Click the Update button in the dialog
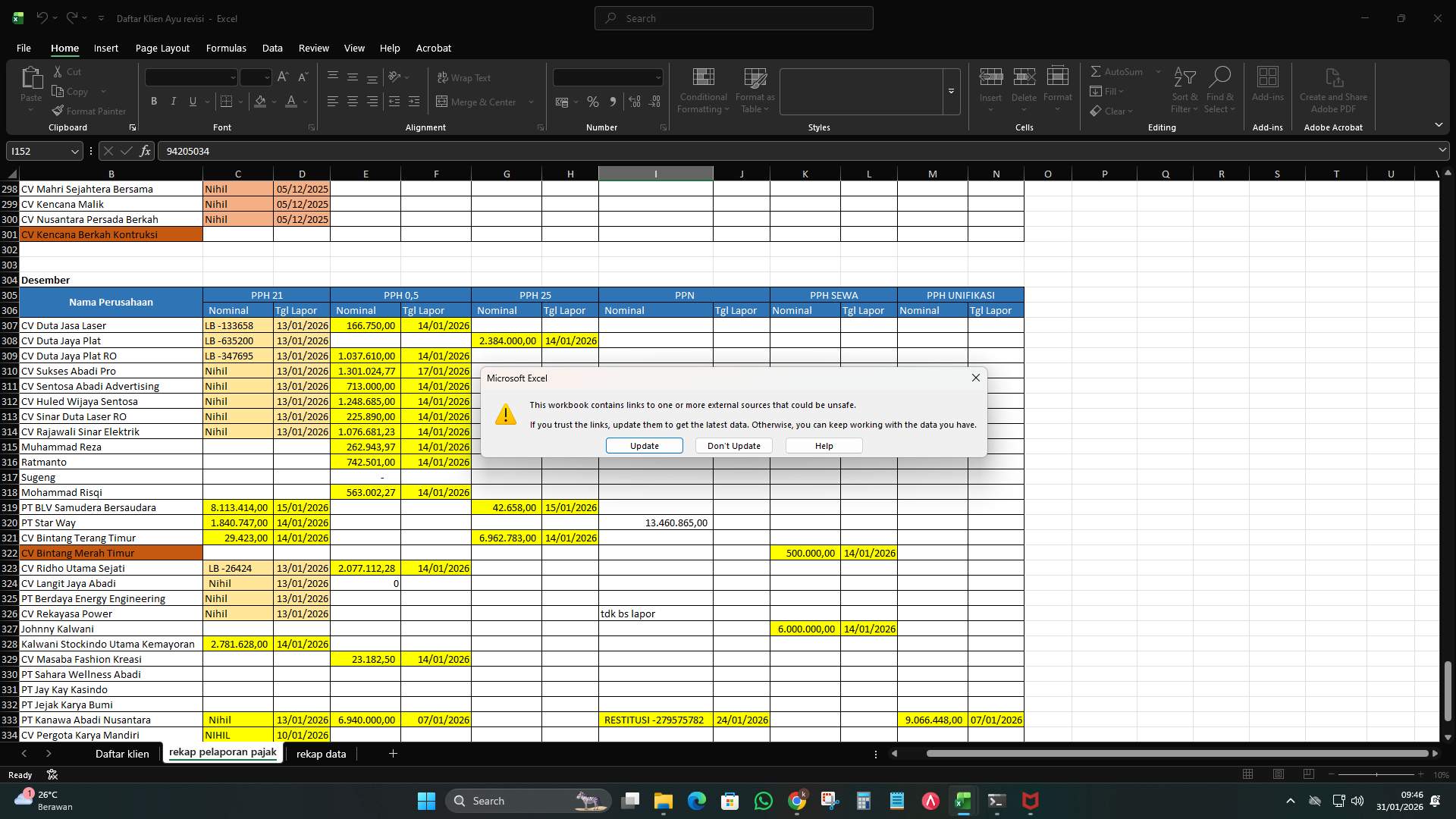Screen dimensions: 1456x819 click(644, 446)
